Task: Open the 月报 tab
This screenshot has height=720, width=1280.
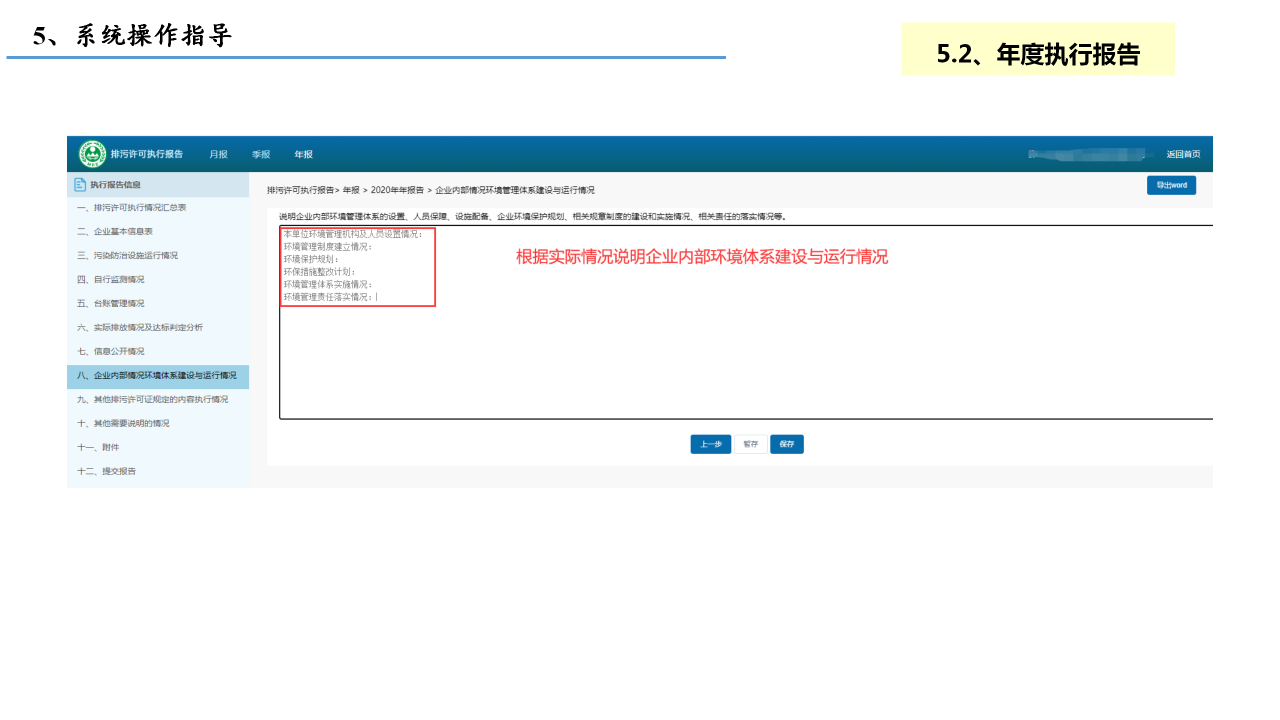Action: tap(218, 155)
